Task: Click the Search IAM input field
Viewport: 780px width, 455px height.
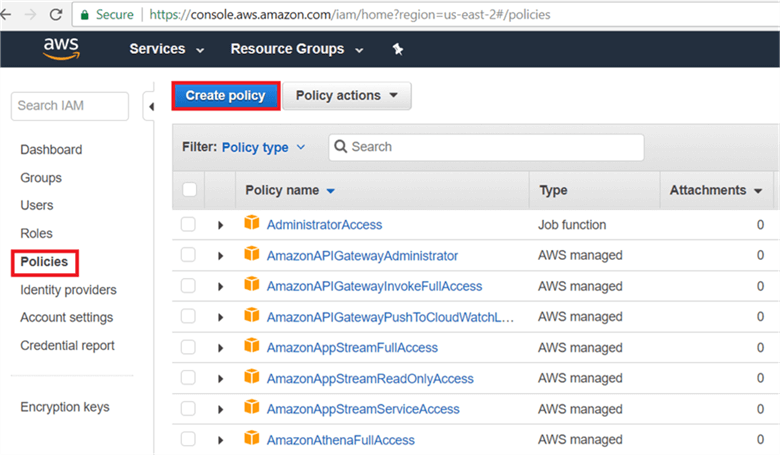Action: click(70, 106)
